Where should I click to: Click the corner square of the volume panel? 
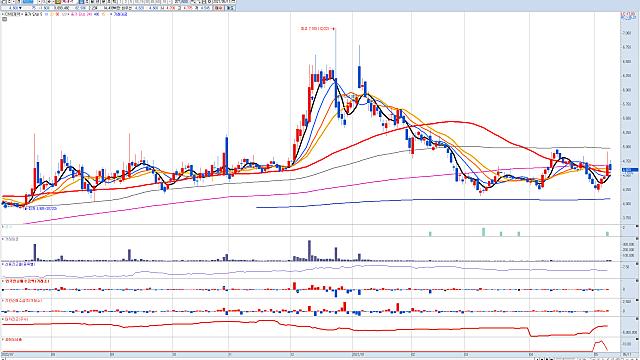pyautogui.click(x=637, y=239)
